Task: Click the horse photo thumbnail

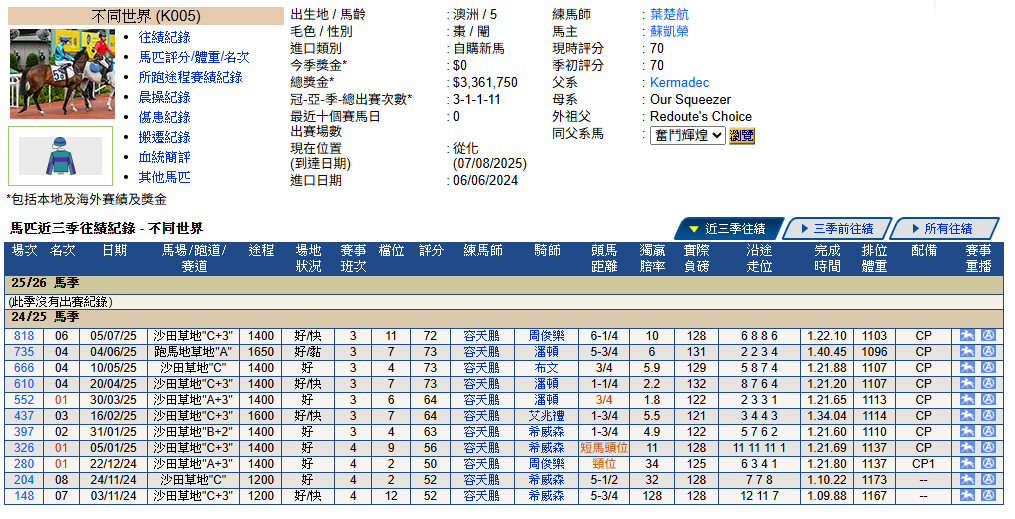Action: click(x=62, y=74)
